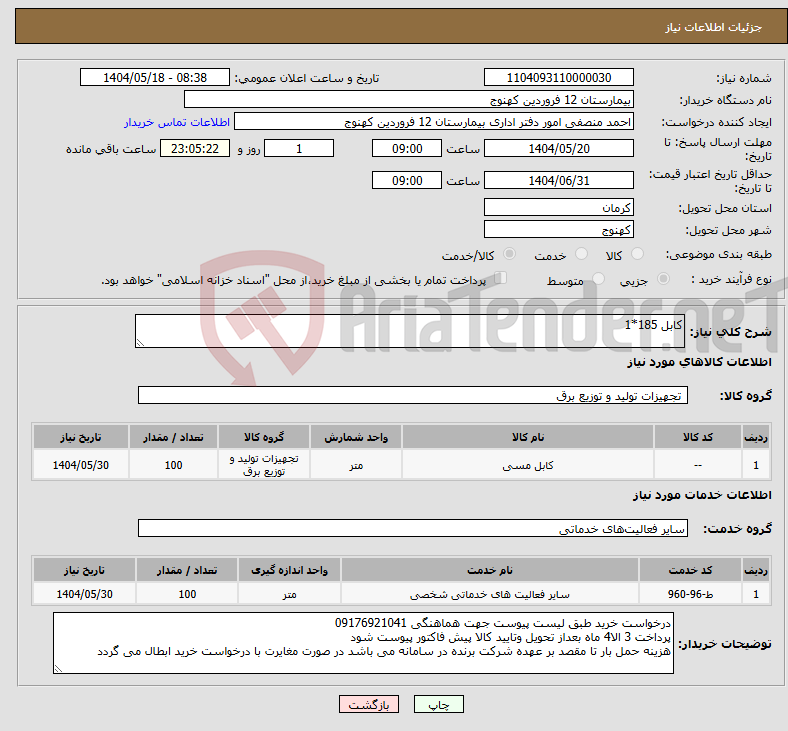This screenshot has height=731, width=788.
Task: Select the متوسط purchase type radio
Action: 598,278
